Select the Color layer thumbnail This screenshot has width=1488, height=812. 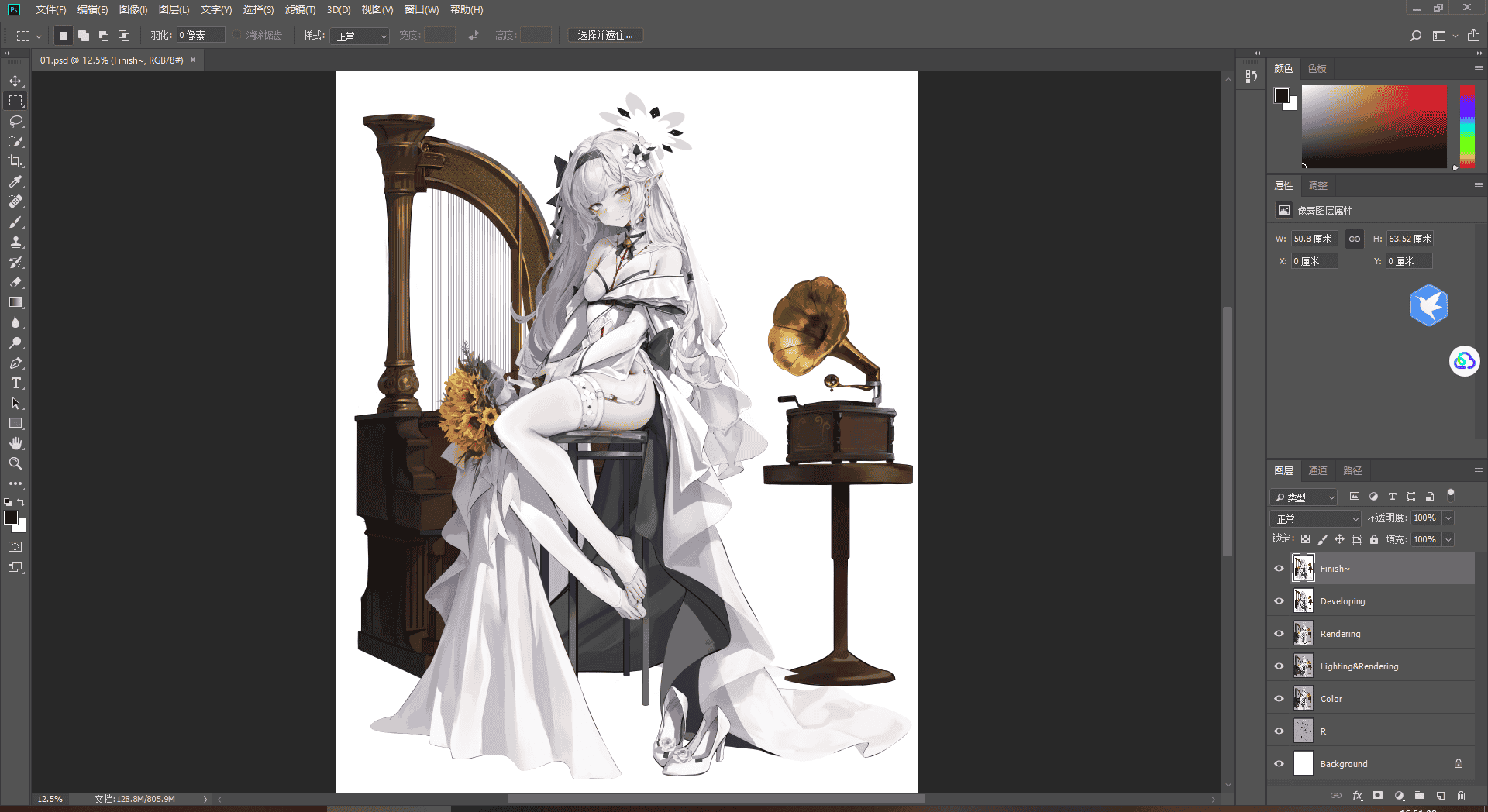pyautogui.click(x=1304, y=699)
